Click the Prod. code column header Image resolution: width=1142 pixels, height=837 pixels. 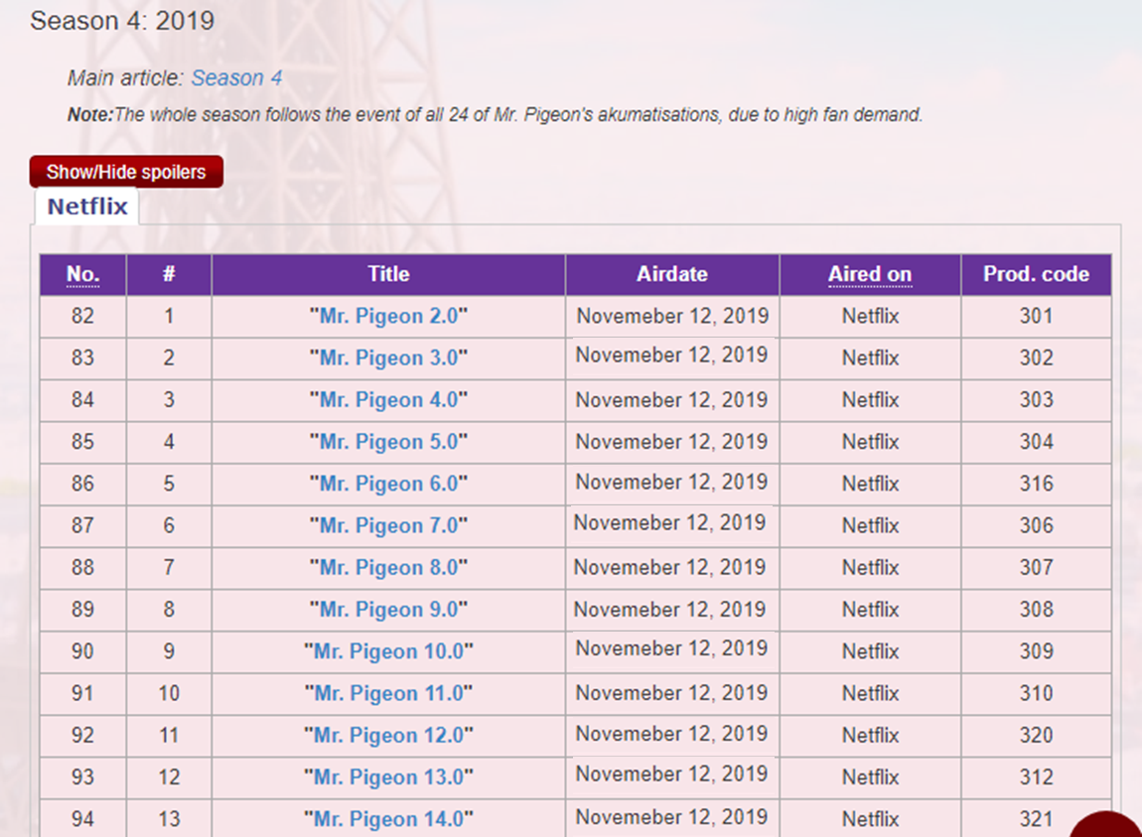(x=1036, y=274)
